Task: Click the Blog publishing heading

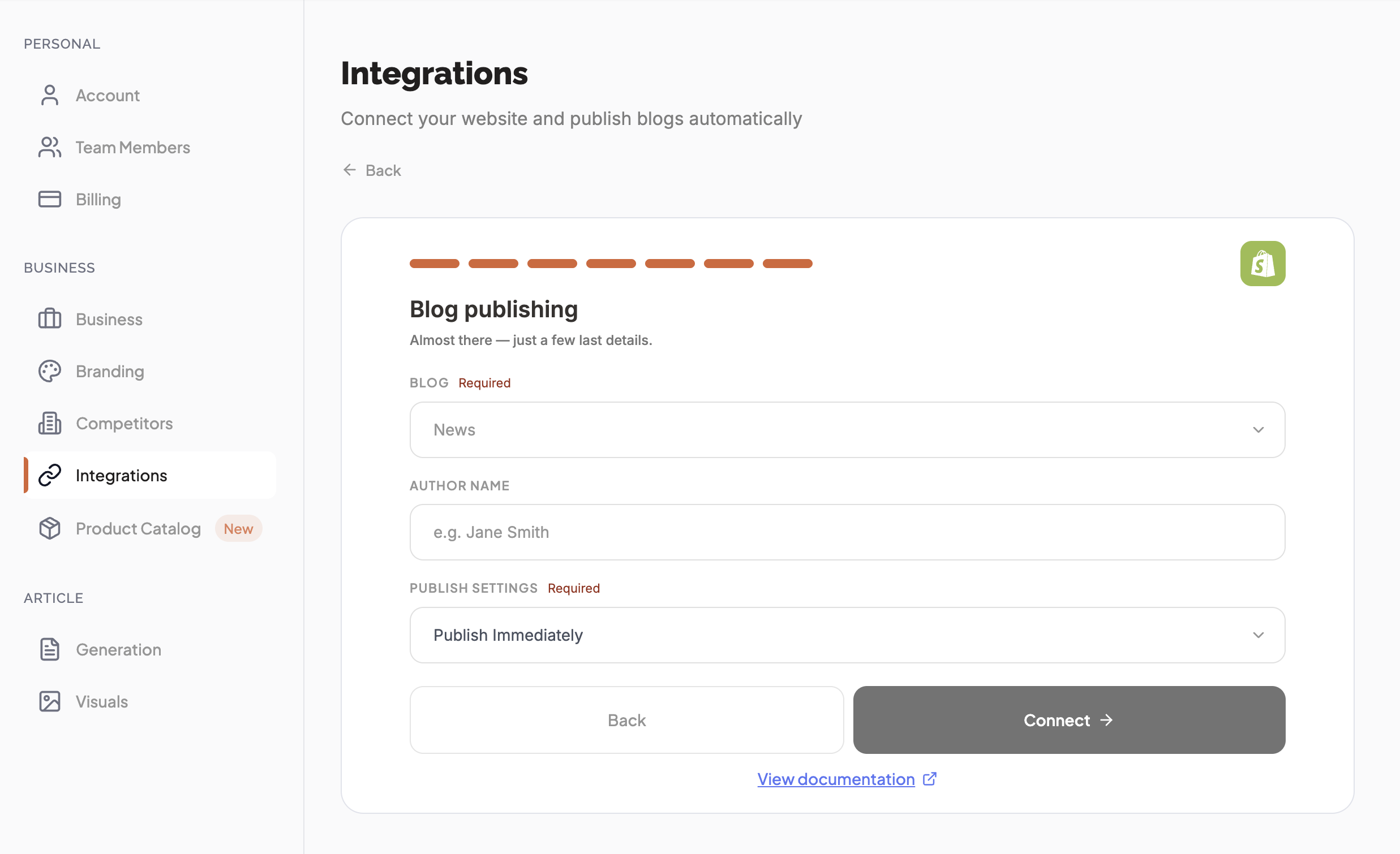Action: (x=494, y=309)
